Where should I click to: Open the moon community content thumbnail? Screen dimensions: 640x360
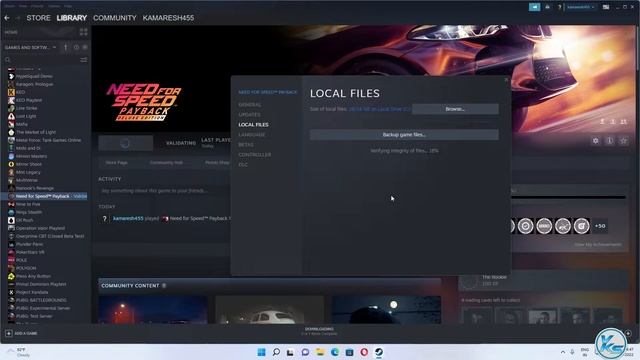[386, 310]
